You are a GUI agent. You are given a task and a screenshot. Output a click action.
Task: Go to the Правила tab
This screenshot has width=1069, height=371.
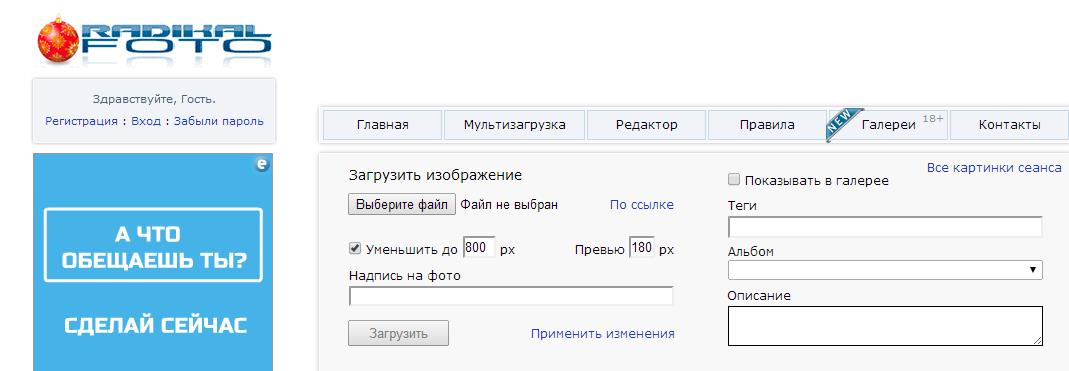(x=767, y=125)
